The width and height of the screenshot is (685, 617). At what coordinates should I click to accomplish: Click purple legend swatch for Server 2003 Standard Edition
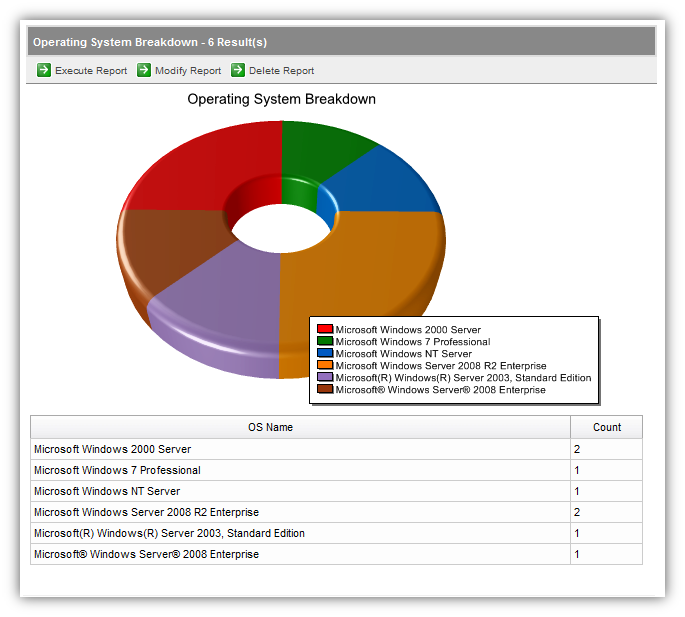click(x=325, y=377)
